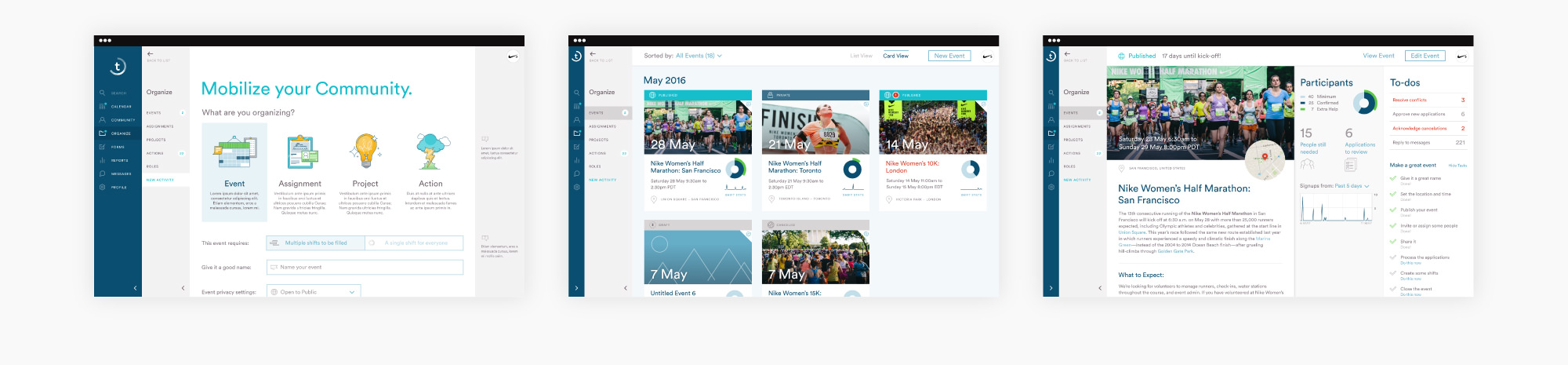Toggle Process the applications checkmark
This screenshot has height=365, width=1568.
[x=1393, y=257]
